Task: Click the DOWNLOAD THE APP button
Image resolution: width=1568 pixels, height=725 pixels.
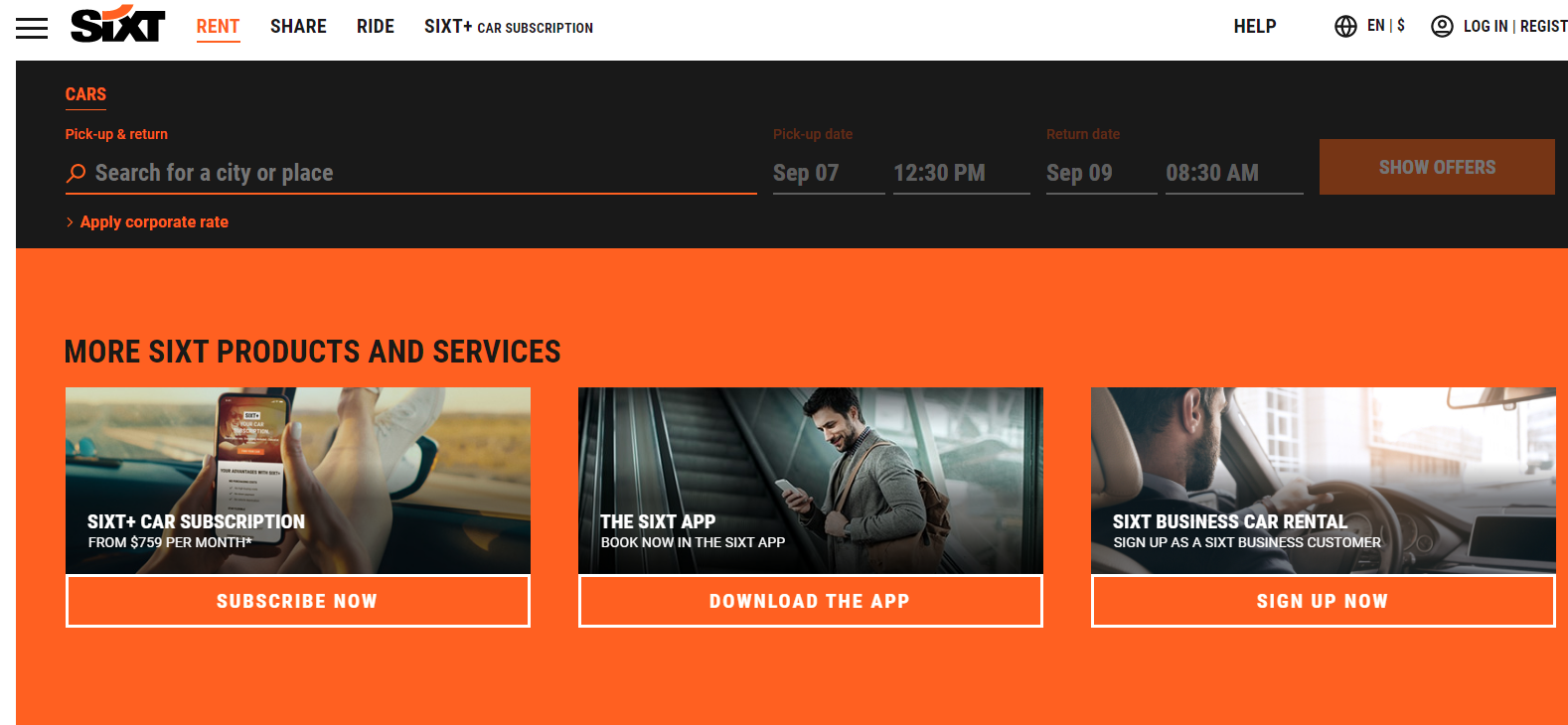Action: [810, 601]
